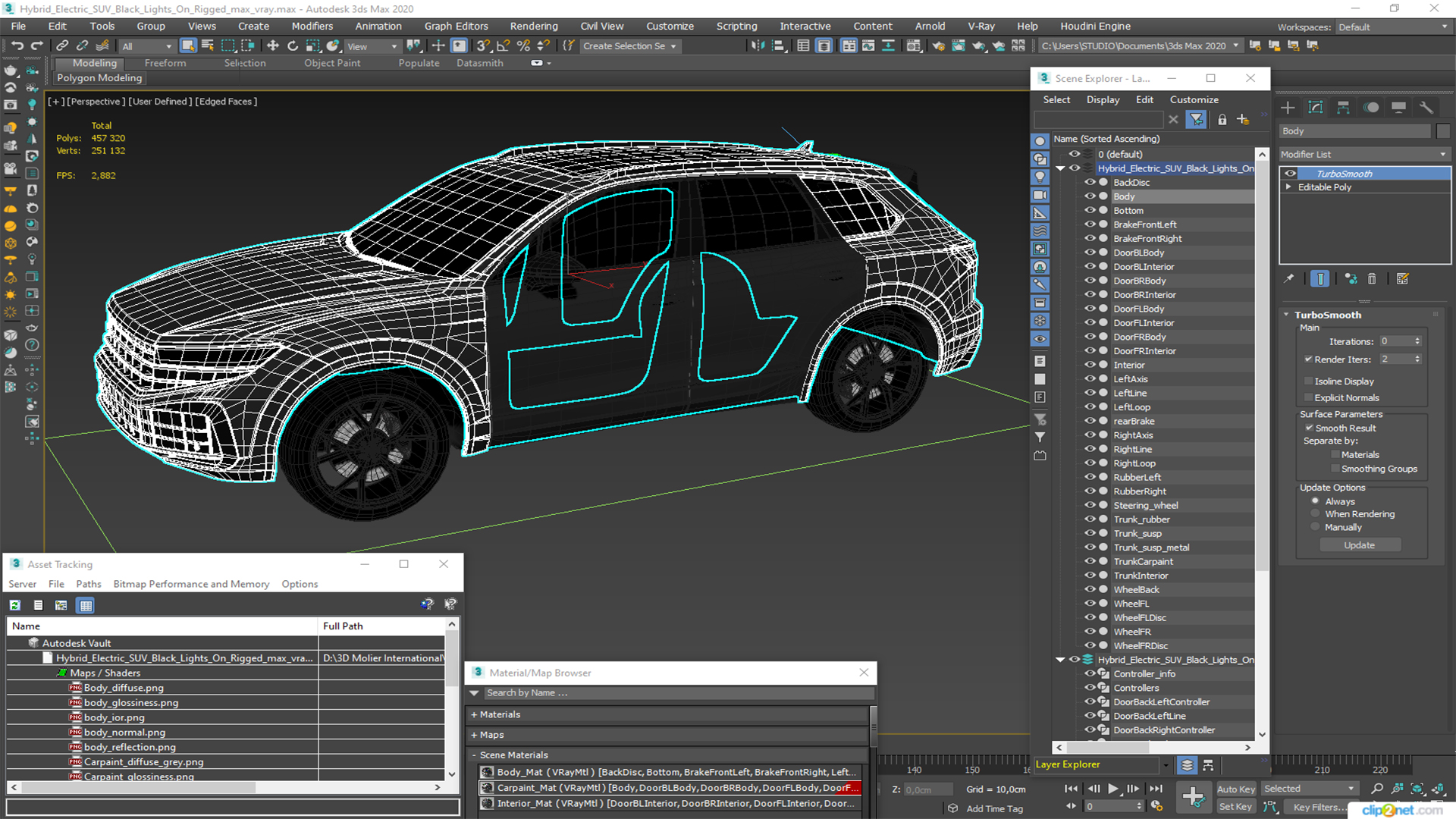The image size is (1456, 819).
Task: Select the When Rendering radio button
Action: click(x=1315, y=514)
